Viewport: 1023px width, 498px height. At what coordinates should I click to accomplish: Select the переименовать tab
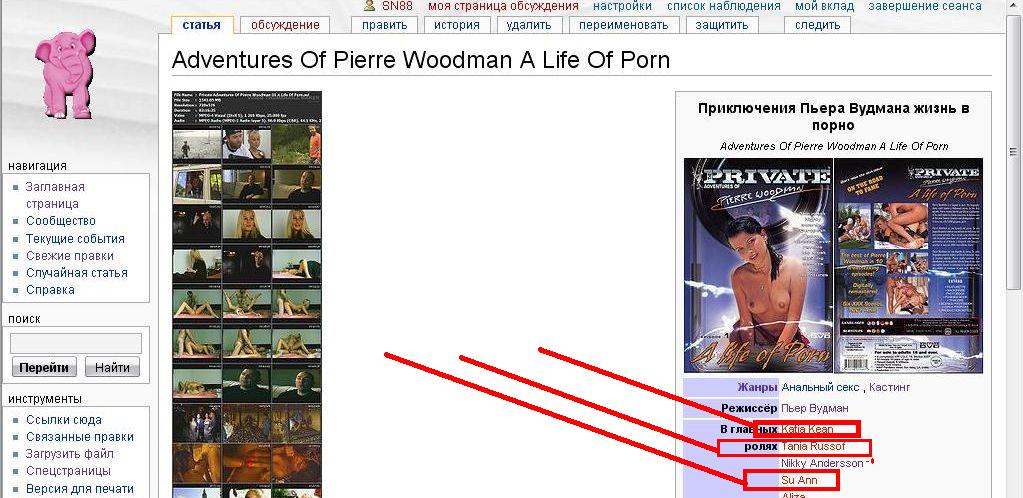click(624, 25)
